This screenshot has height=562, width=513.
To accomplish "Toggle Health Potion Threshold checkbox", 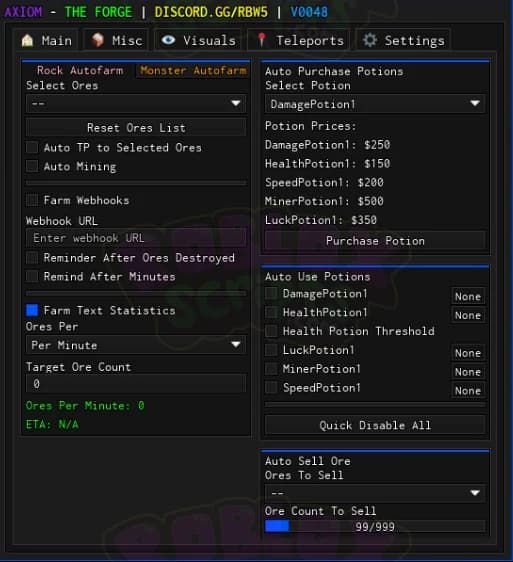I will pyautogui.click(x=271, y=331).
